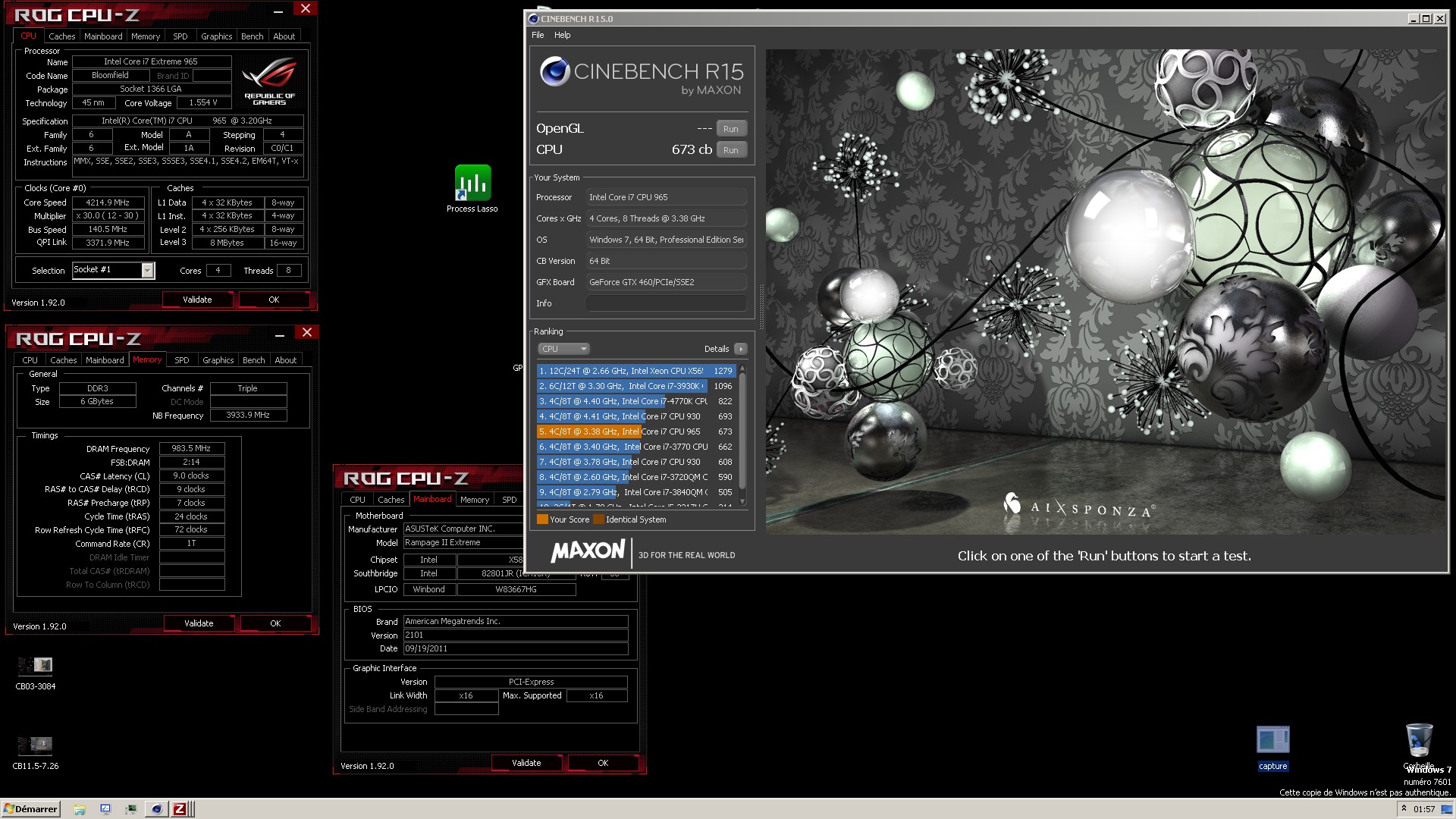The image size is (1456, 819).
Task: Open the CB03-3084 desktop icon
Action: pyautogui.click(x=35, y=673)
